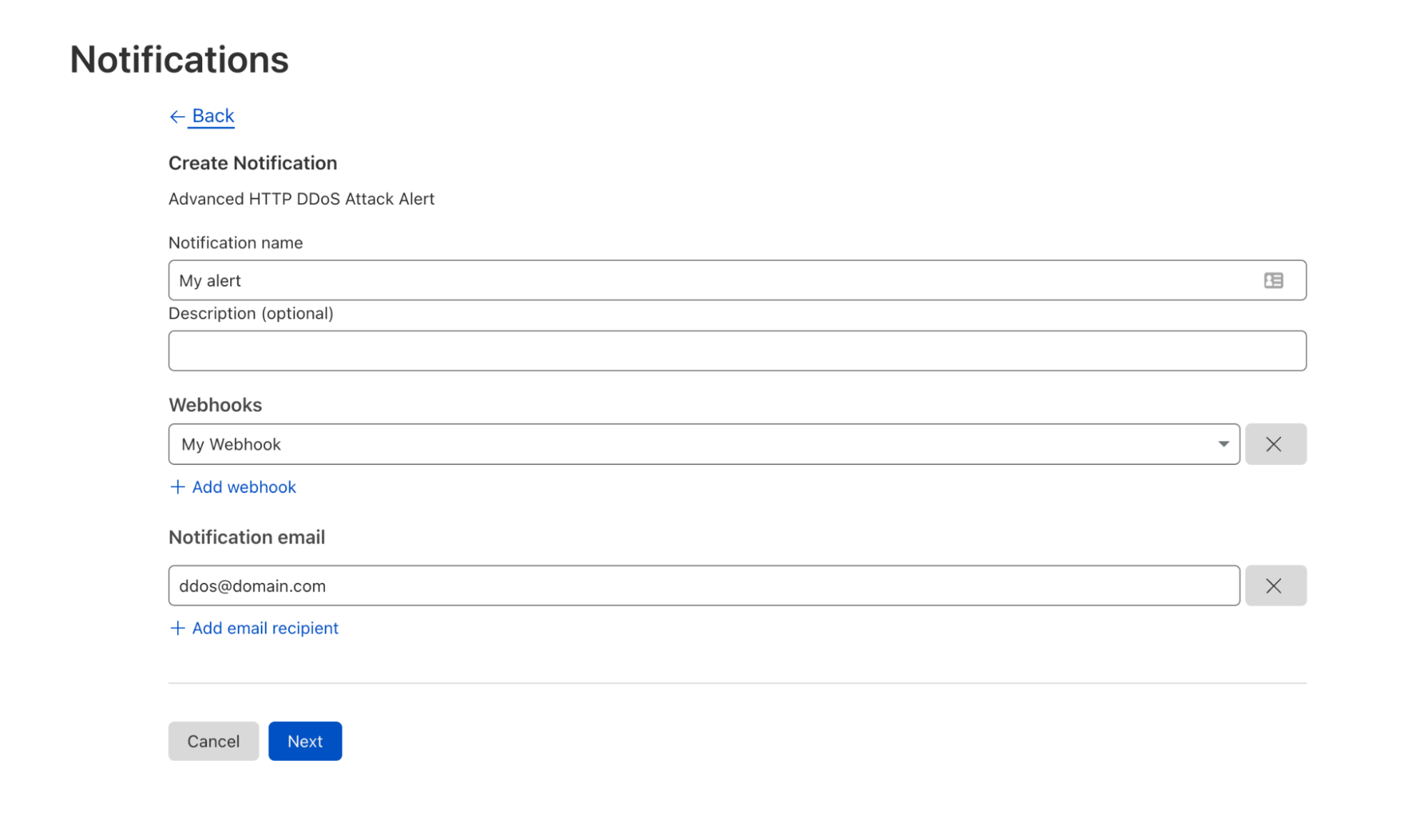
Task: Proceed with the Next button
Action: [x=305, y=741]
